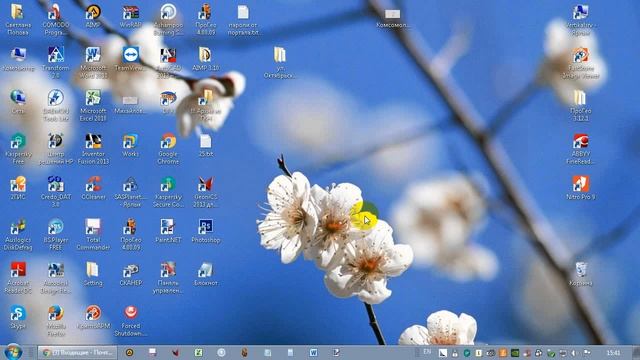
Task: Open the SASPlanet shortcut
Action: click(x=131, y=192)
